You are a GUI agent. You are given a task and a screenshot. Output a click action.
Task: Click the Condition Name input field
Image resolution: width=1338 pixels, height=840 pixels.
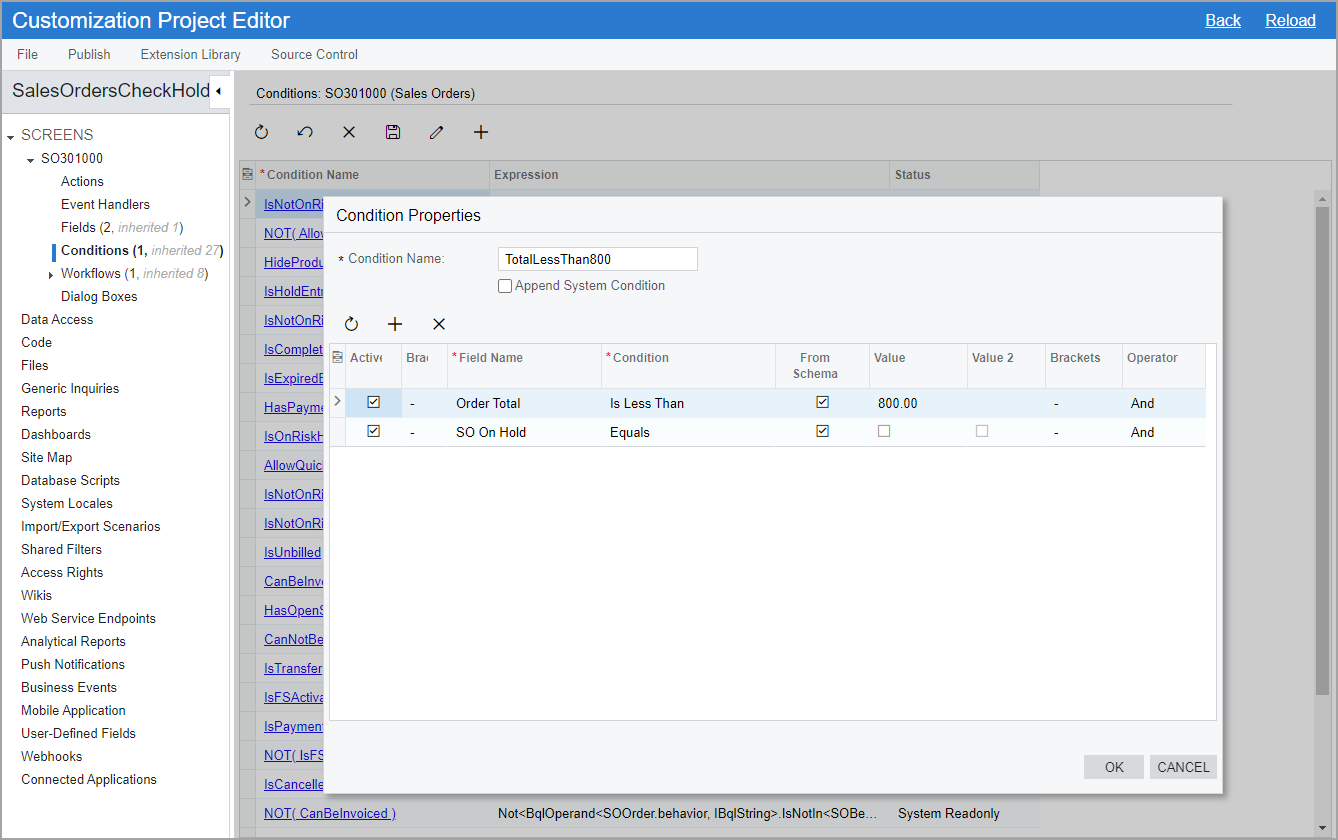[x=597, y=259]
